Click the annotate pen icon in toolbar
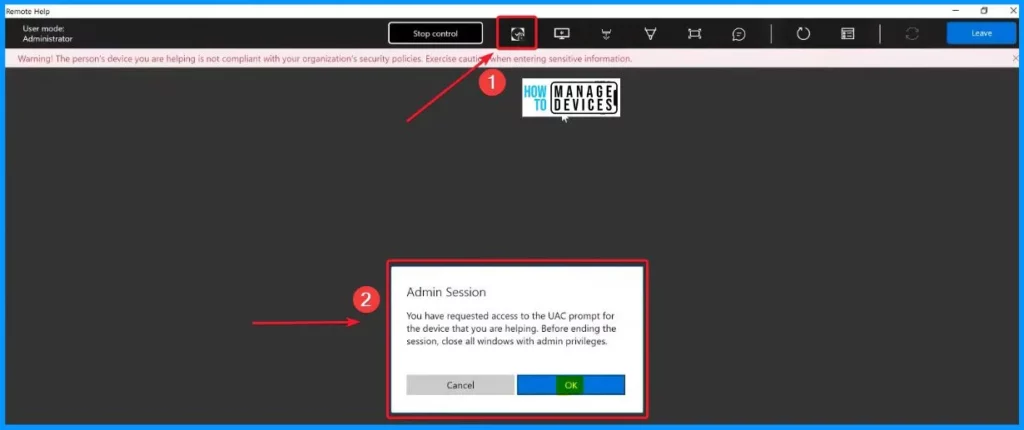Image resolution: width=1024 pixels, height=430 pixels. (606, 34)
